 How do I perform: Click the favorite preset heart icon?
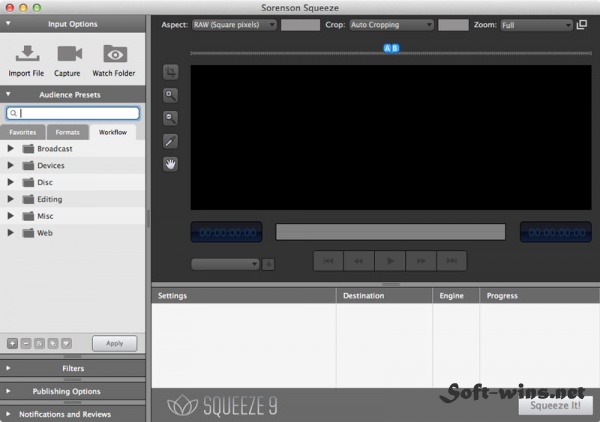(66, 344)
